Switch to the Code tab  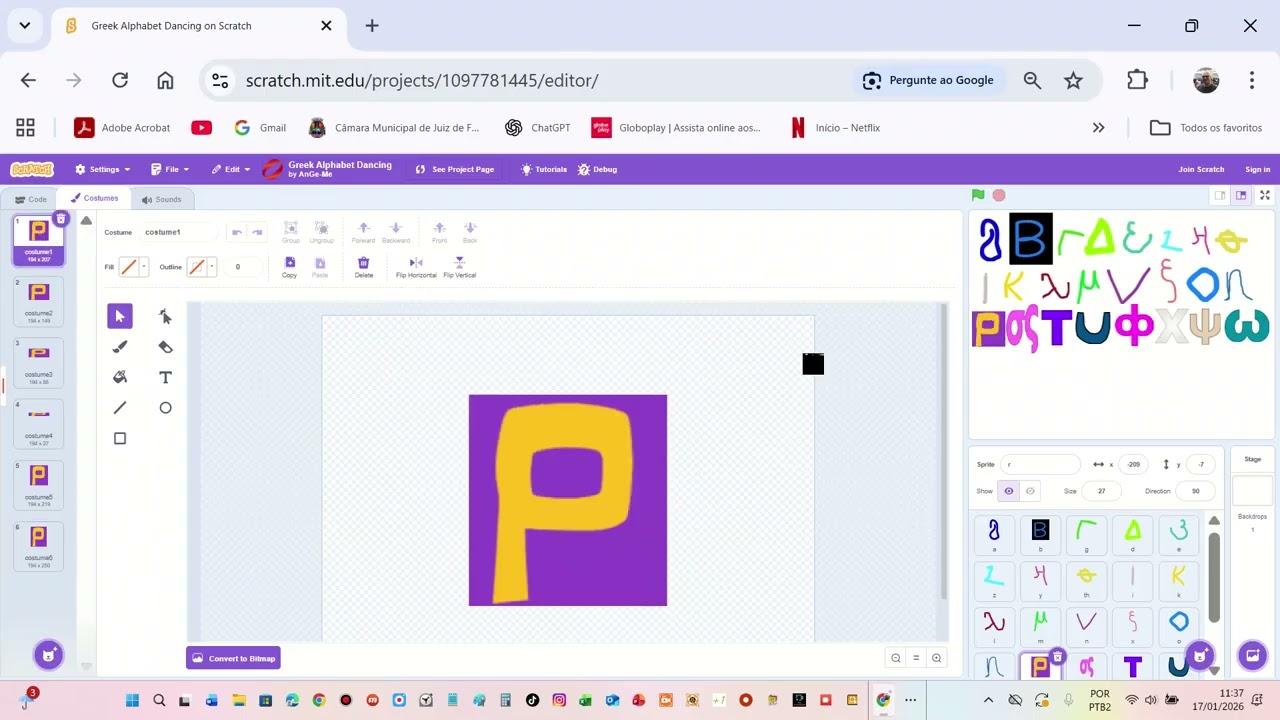click(x=30, y=199)
